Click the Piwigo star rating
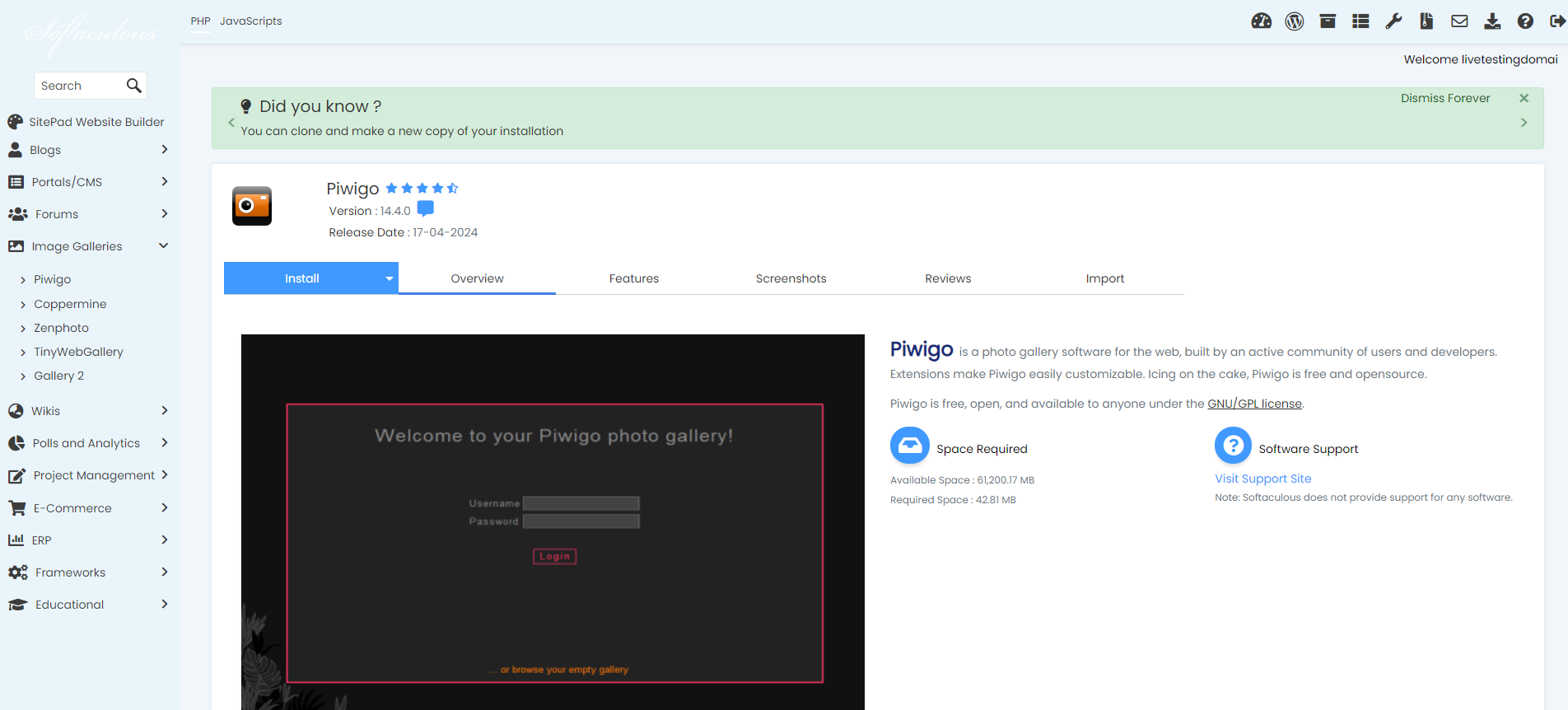The width and height of the screenshot is (1568, 710). coord(422,189)
